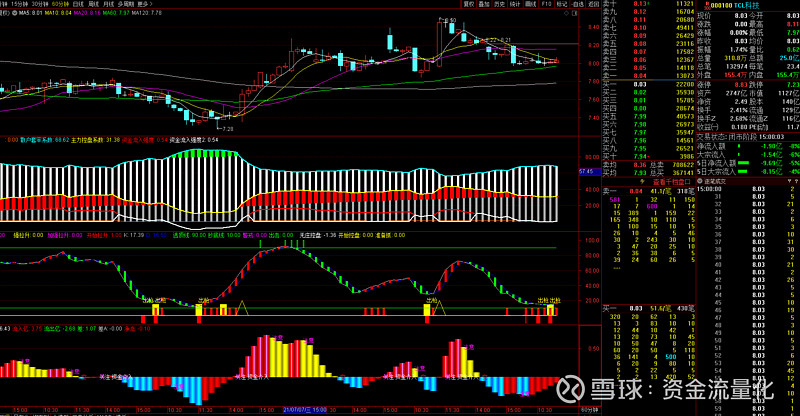Click the 8.50 high price label on chart

click(x=450, y=20)
